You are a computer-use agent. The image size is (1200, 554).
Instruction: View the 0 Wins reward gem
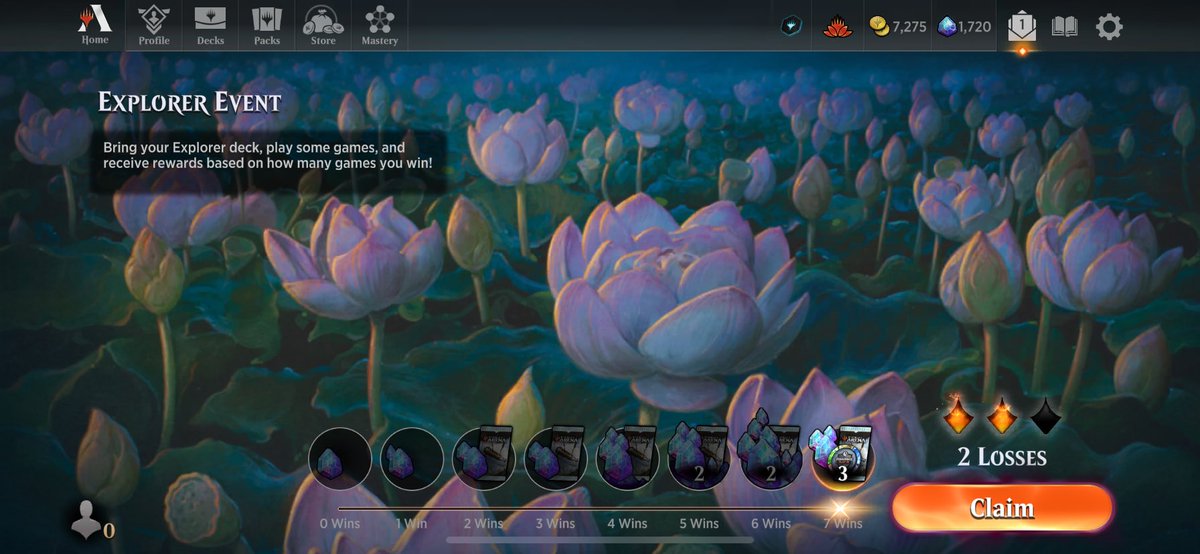point(340,459)
